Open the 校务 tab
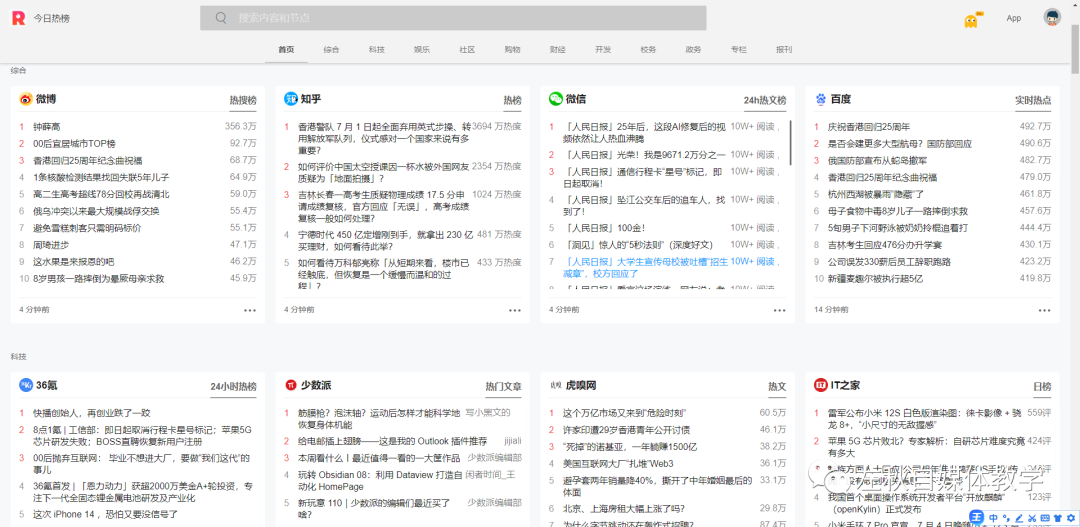Image resolution: width=1080 pixels, height=527 pixels. tap(648, 50)
